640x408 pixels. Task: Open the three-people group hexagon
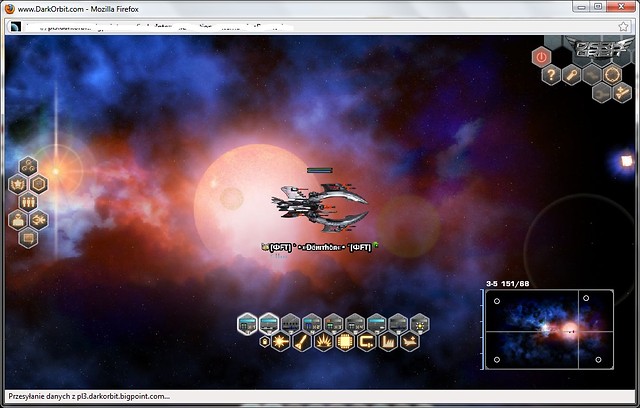pyautogui.click(x=29, y=202)
